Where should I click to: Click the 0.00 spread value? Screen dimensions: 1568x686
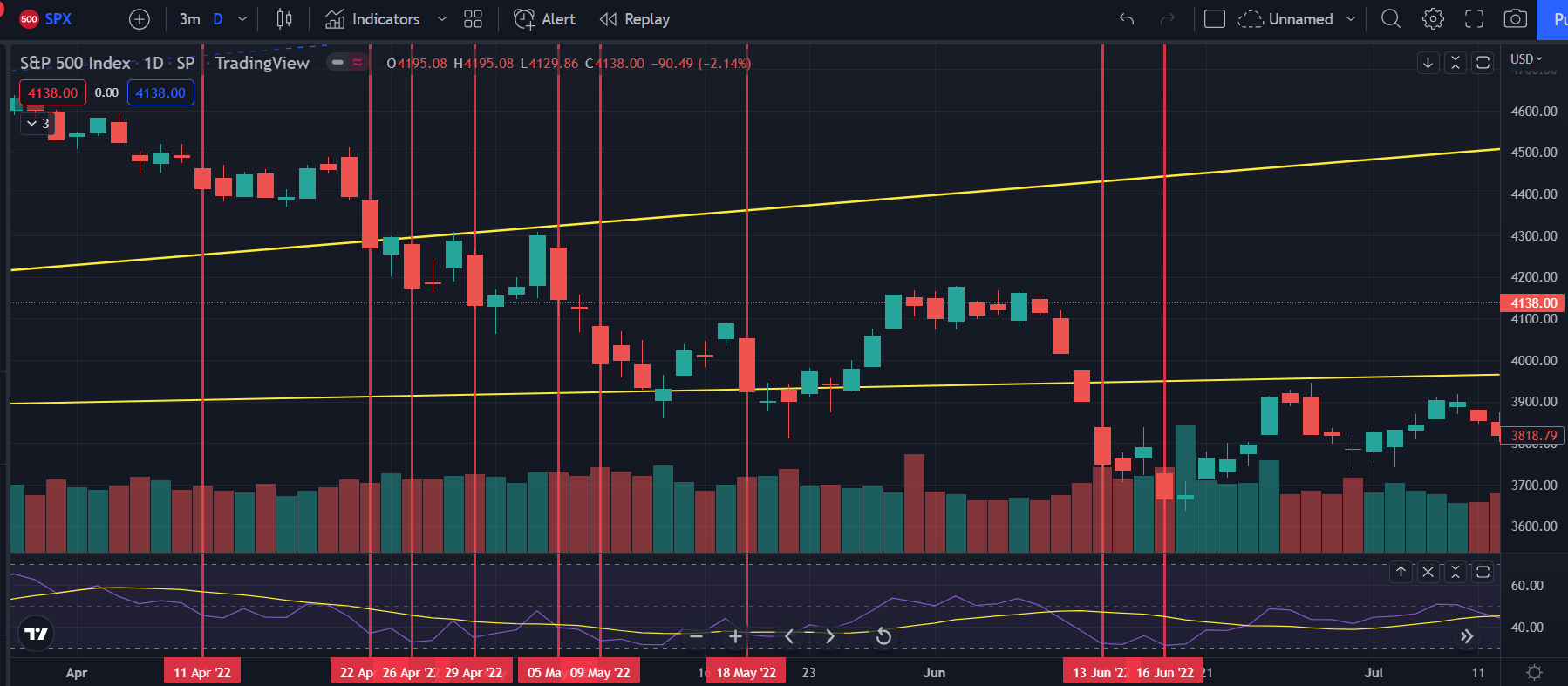106,92
